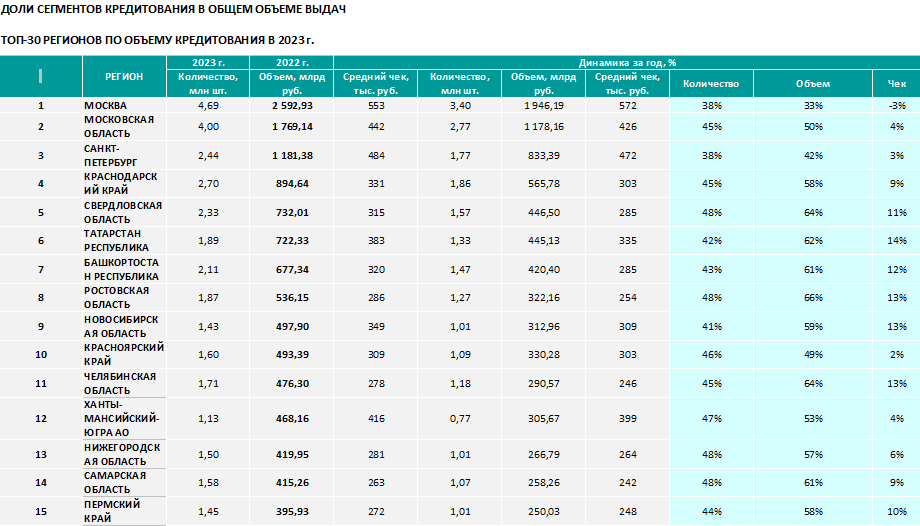Image resolution: width=920 pixels, height=526 pixels.
Task: Select the 'РОСТОВСКАЯ ОБЛАСТЬ' region cell
Action: (x=124, y=298)
